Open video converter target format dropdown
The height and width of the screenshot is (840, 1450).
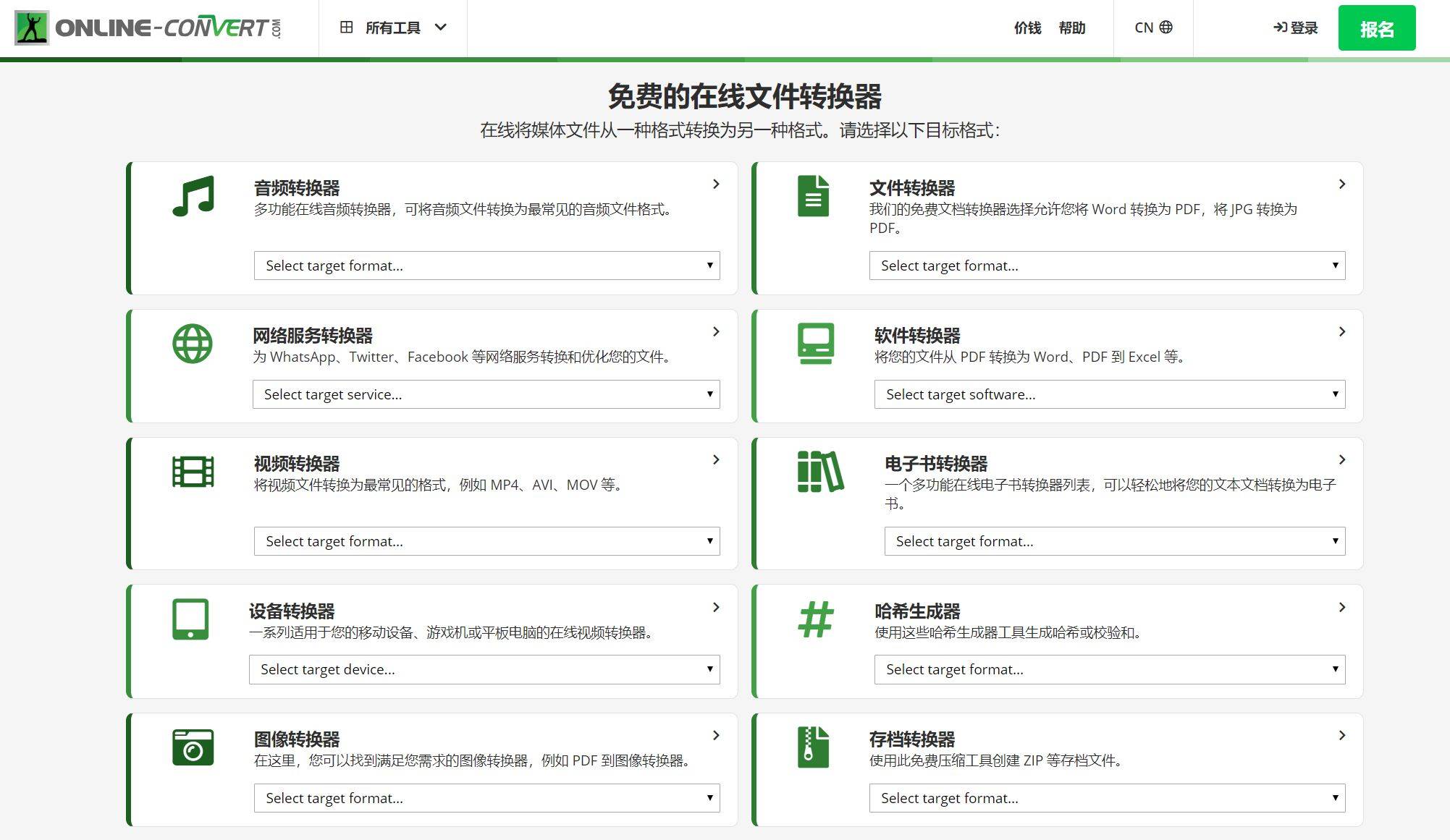[486, 541]
